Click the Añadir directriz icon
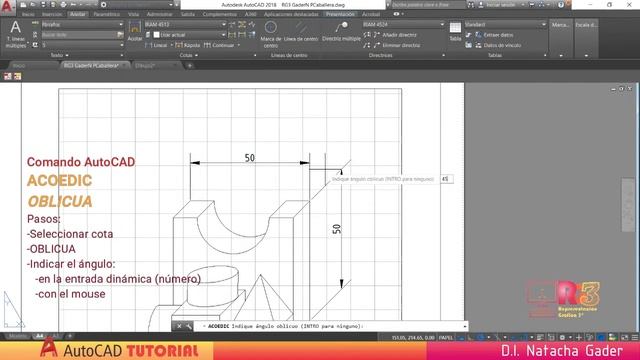 [x=377, y=35]
